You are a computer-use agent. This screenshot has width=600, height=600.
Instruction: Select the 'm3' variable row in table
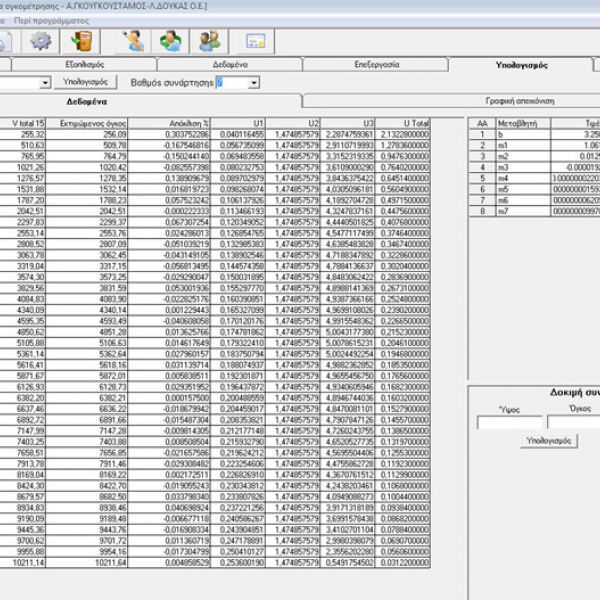pyautogui.click(x=519, y=168)
